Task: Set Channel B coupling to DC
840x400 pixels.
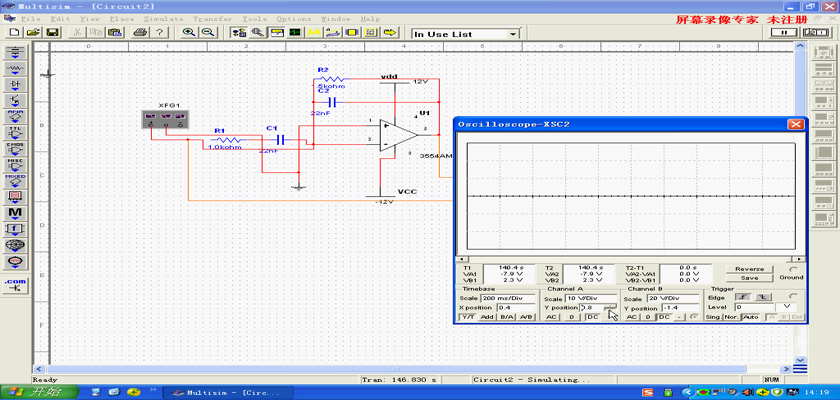Action: [x=664, y=317]
